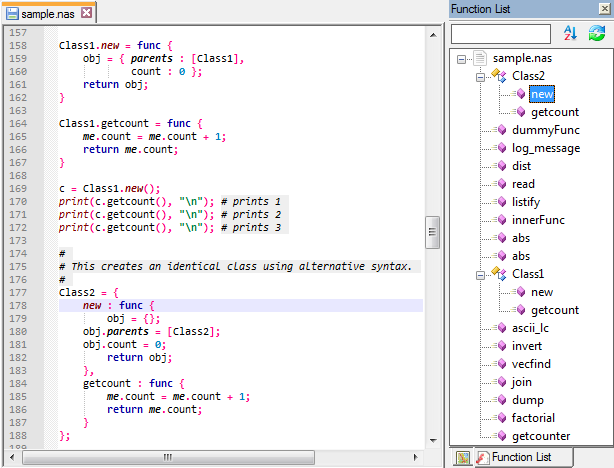Click the sample.nas document icon in tree
614x468 pixels.
pyautogui.click(x=480, y=58)
